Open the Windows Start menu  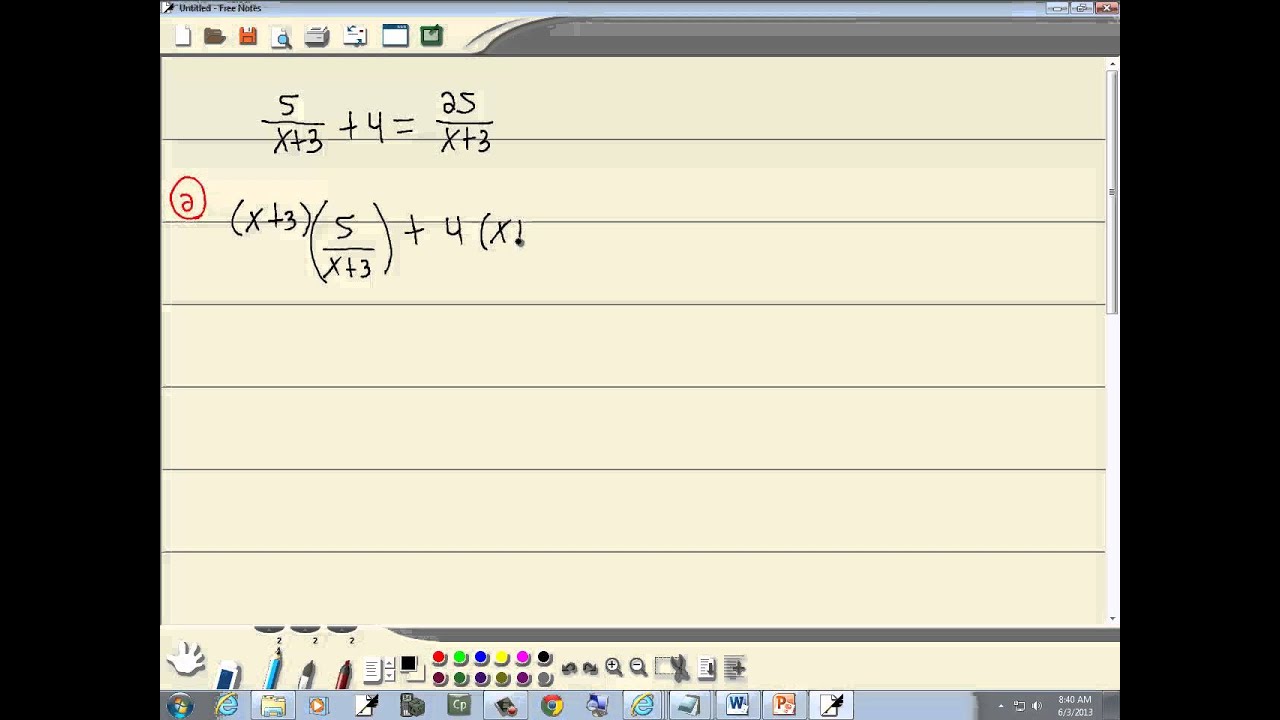click(181, 705)
